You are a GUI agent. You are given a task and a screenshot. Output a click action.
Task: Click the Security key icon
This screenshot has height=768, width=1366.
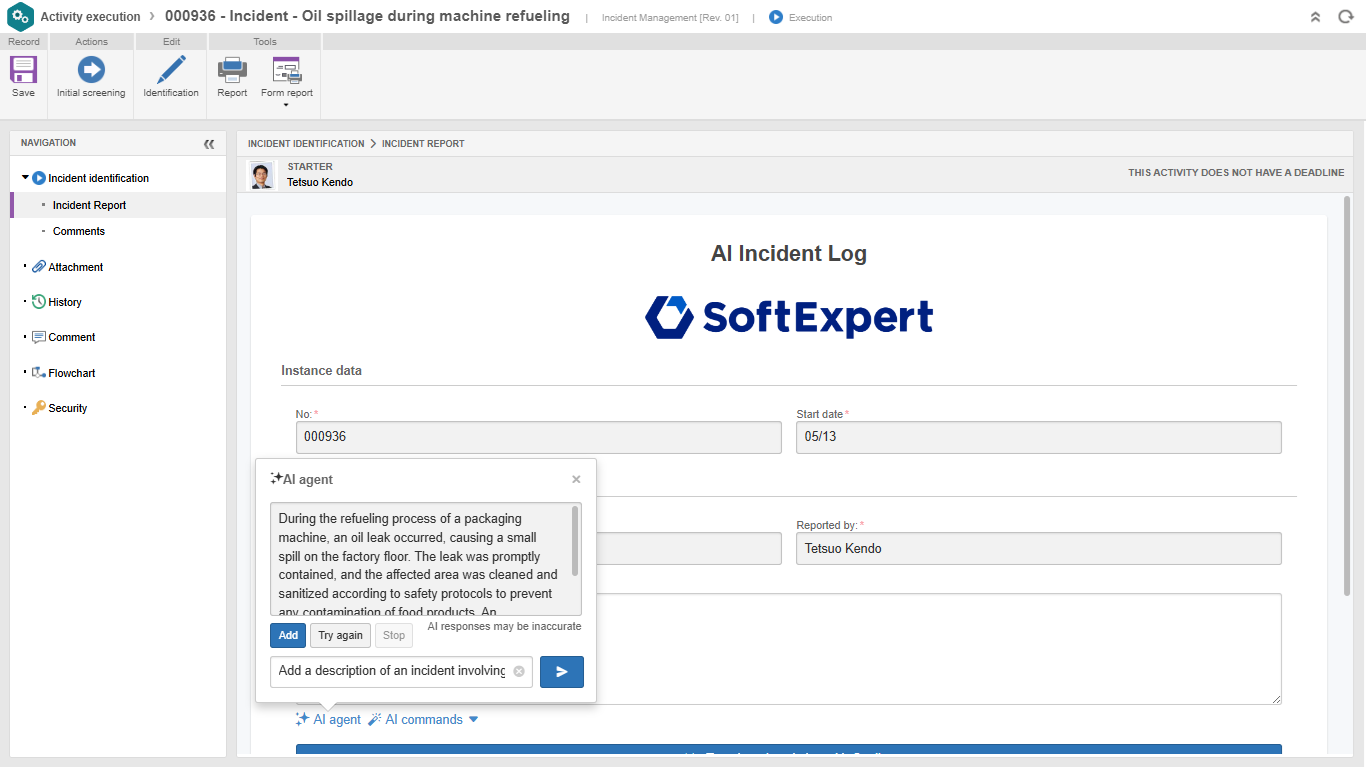coord(39,408)
